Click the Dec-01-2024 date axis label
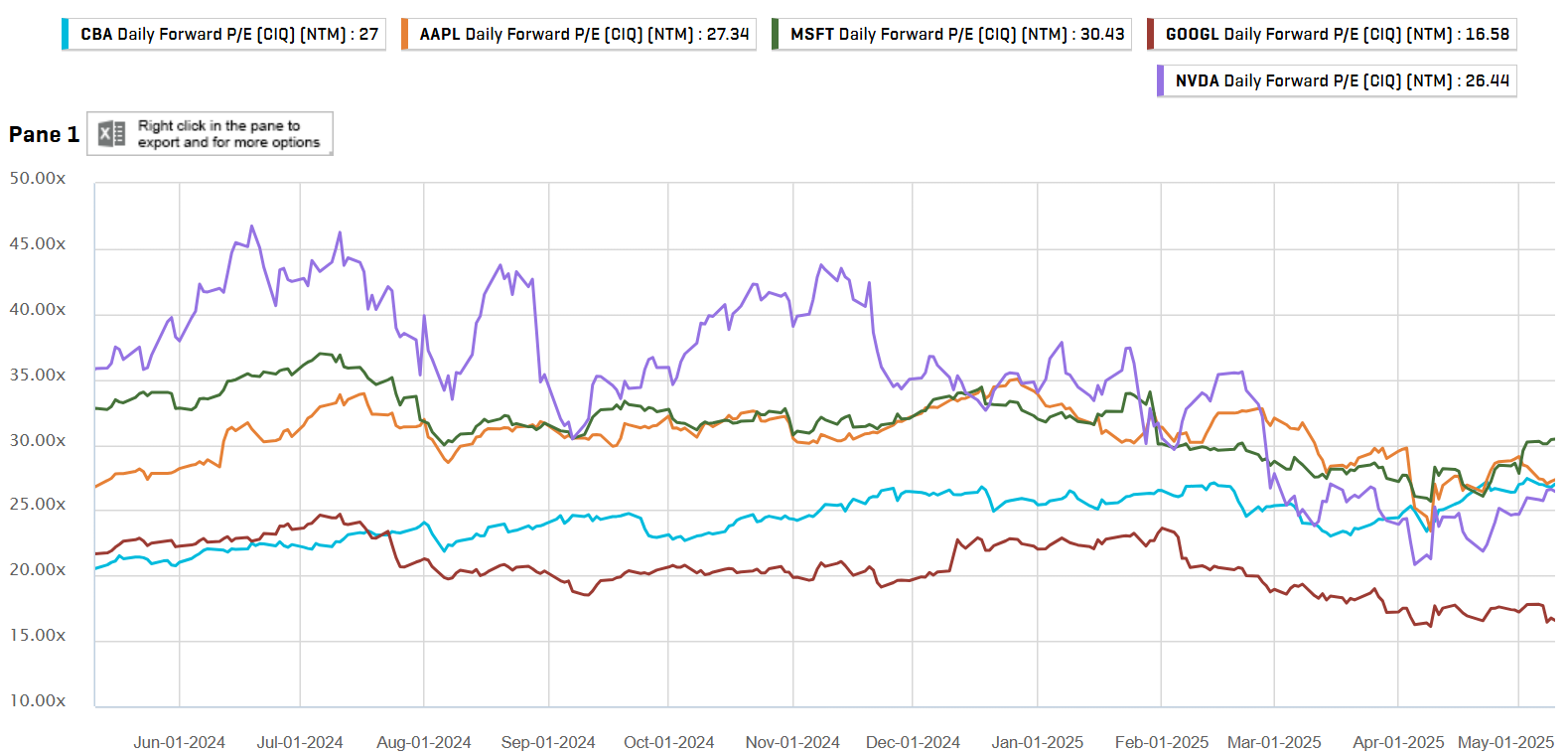1568x755 pixels. click(913, 742)
